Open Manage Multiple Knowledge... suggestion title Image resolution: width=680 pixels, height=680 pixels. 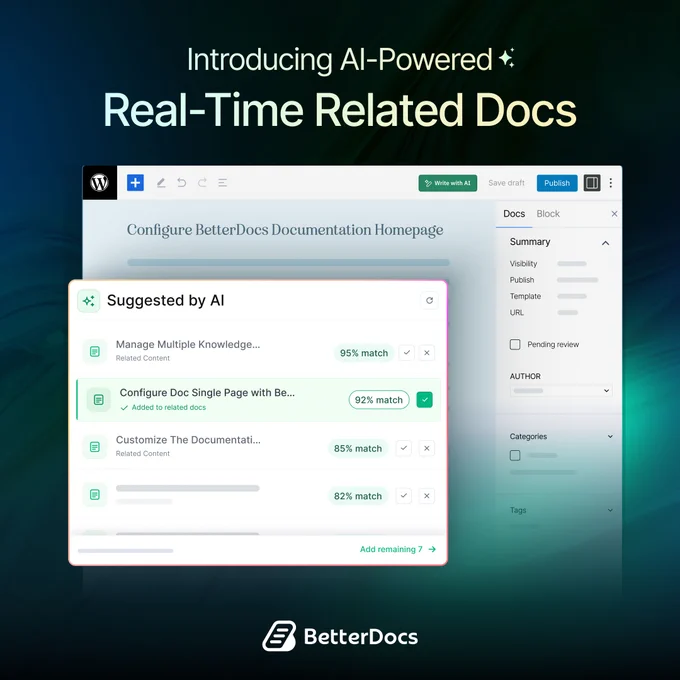click(188, 344)
